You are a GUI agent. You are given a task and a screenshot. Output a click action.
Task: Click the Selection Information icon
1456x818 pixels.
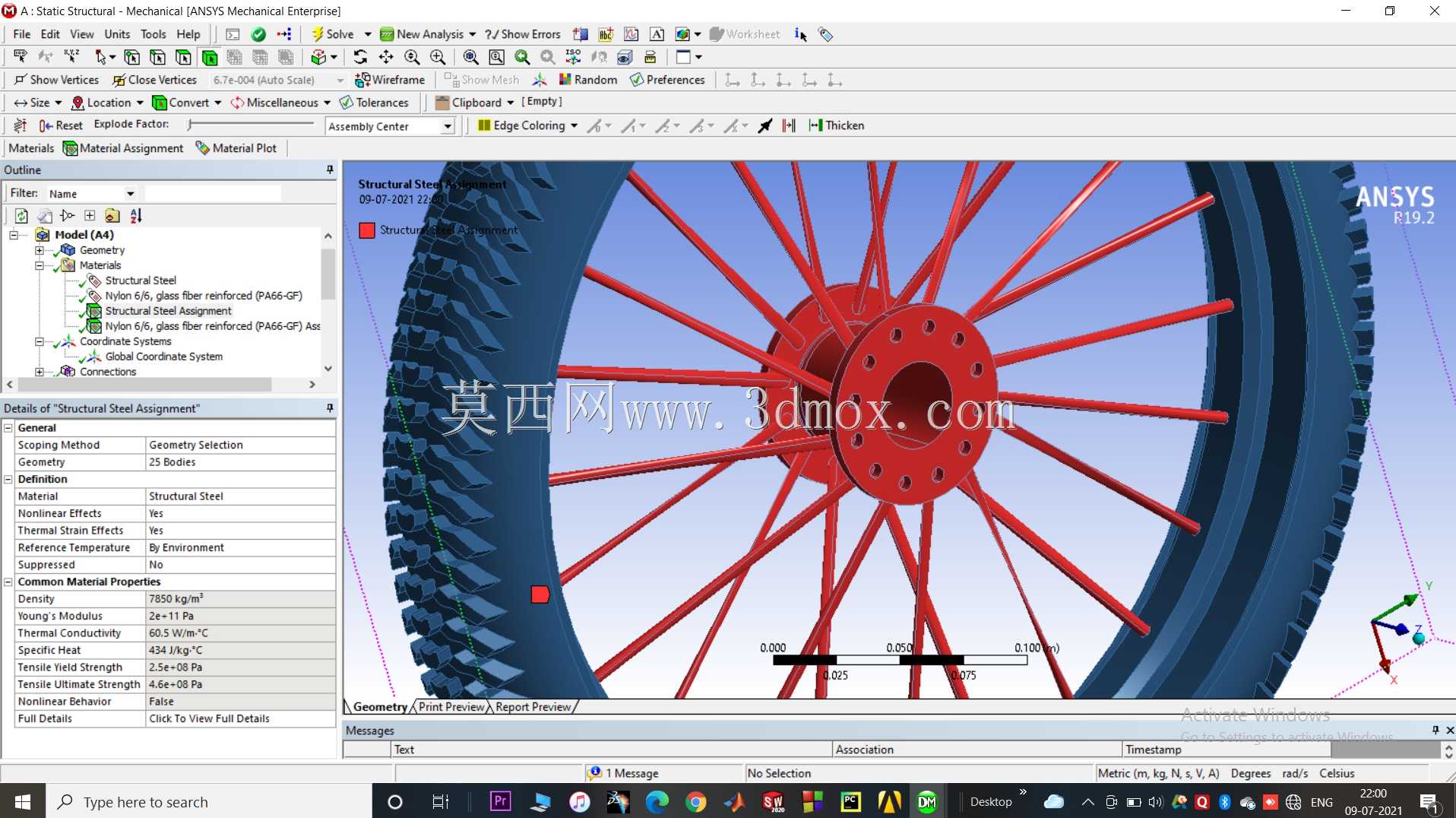[800, 34]
